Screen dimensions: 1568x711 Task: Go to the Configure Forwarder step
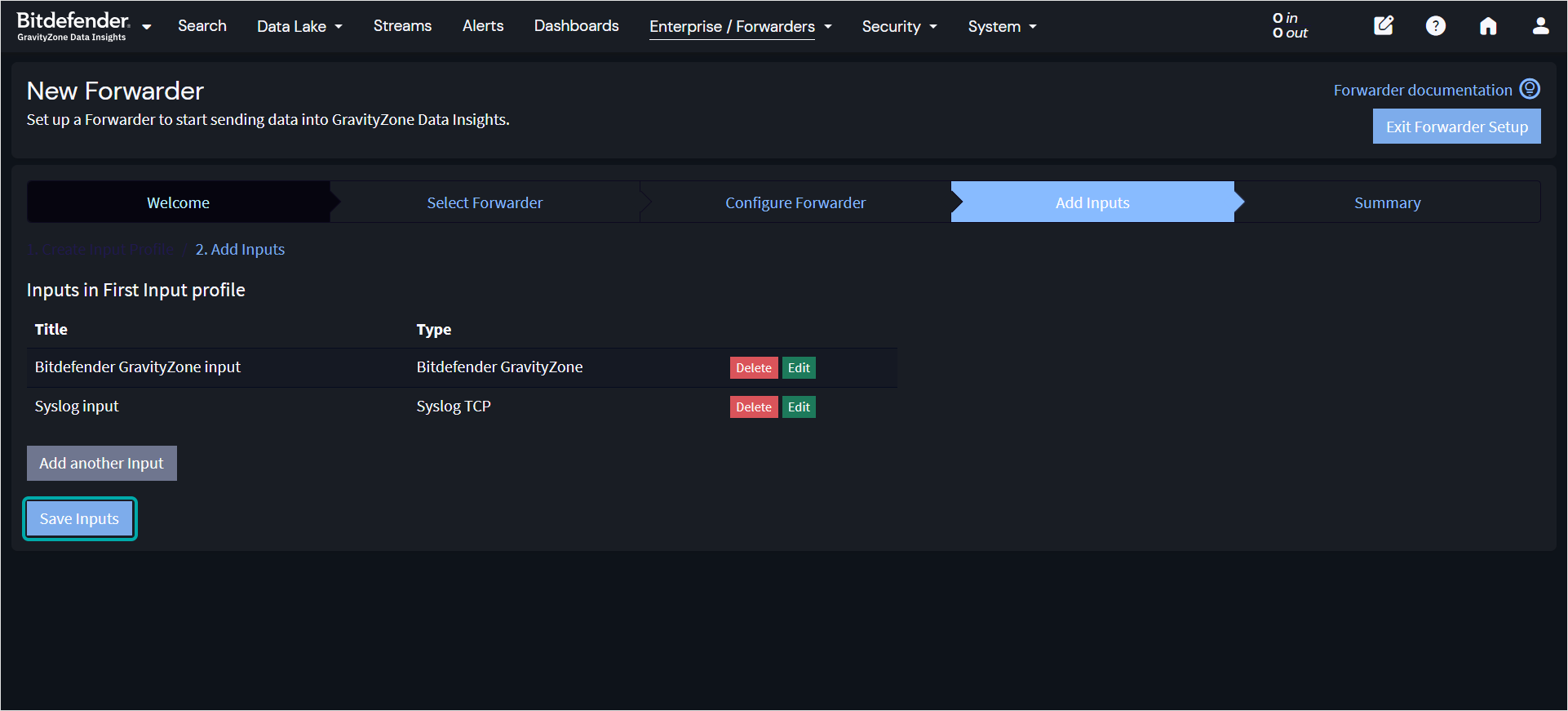click(x=795, y=202)
